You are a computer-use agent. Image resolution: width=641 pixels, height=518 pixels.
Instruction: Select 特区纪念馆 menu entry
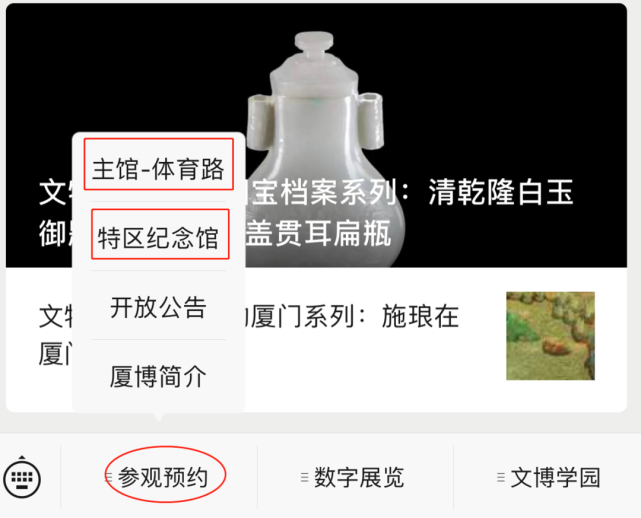coord(159,238)
